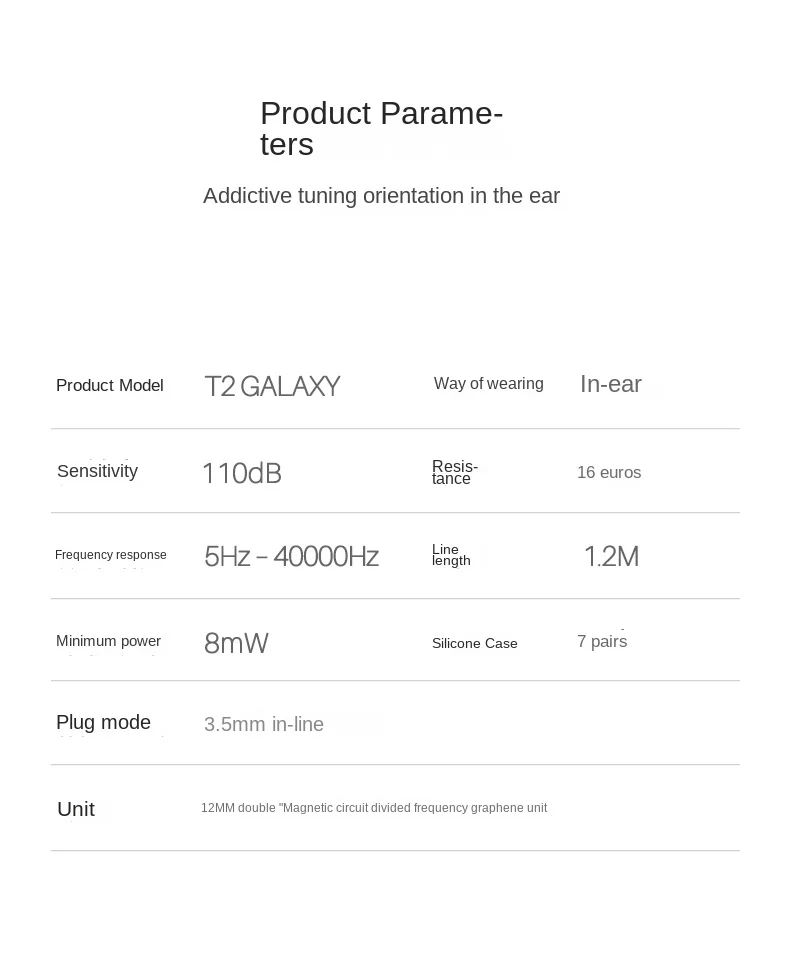790x974 pixels.
Task: Select the Product Model label
Action: [x=110, y=385]
